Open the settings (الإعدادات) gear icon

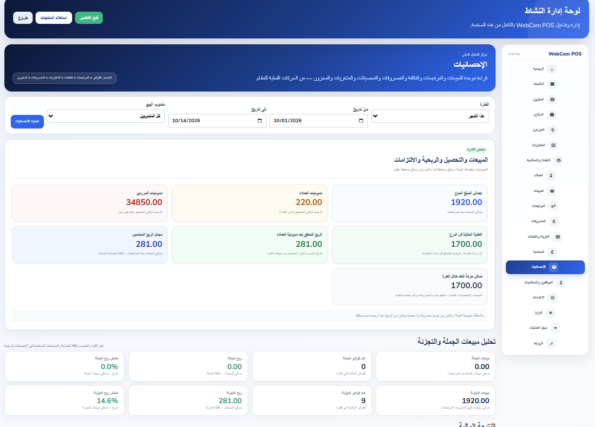(x=552, y=298)
